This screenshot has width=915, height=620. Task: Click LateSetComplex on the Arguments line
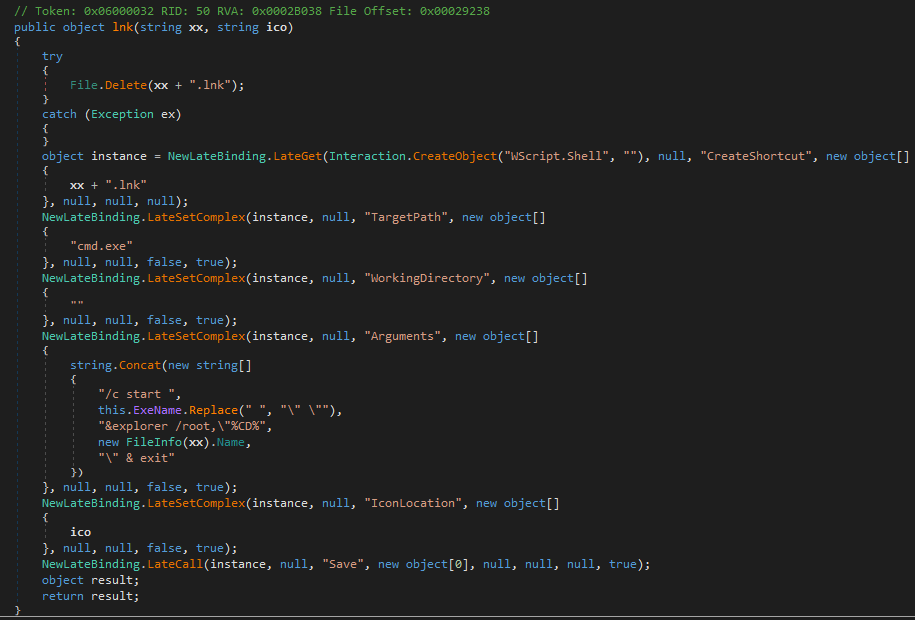tap(196, 336)
